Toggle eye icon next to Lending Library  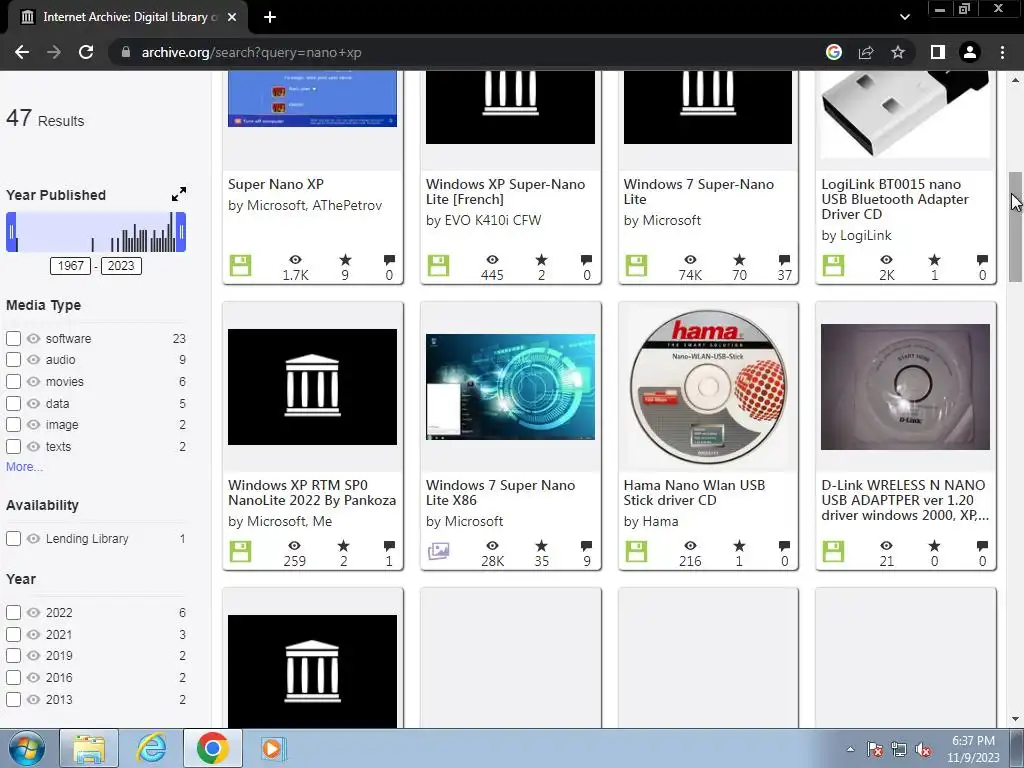click(33, 539)
